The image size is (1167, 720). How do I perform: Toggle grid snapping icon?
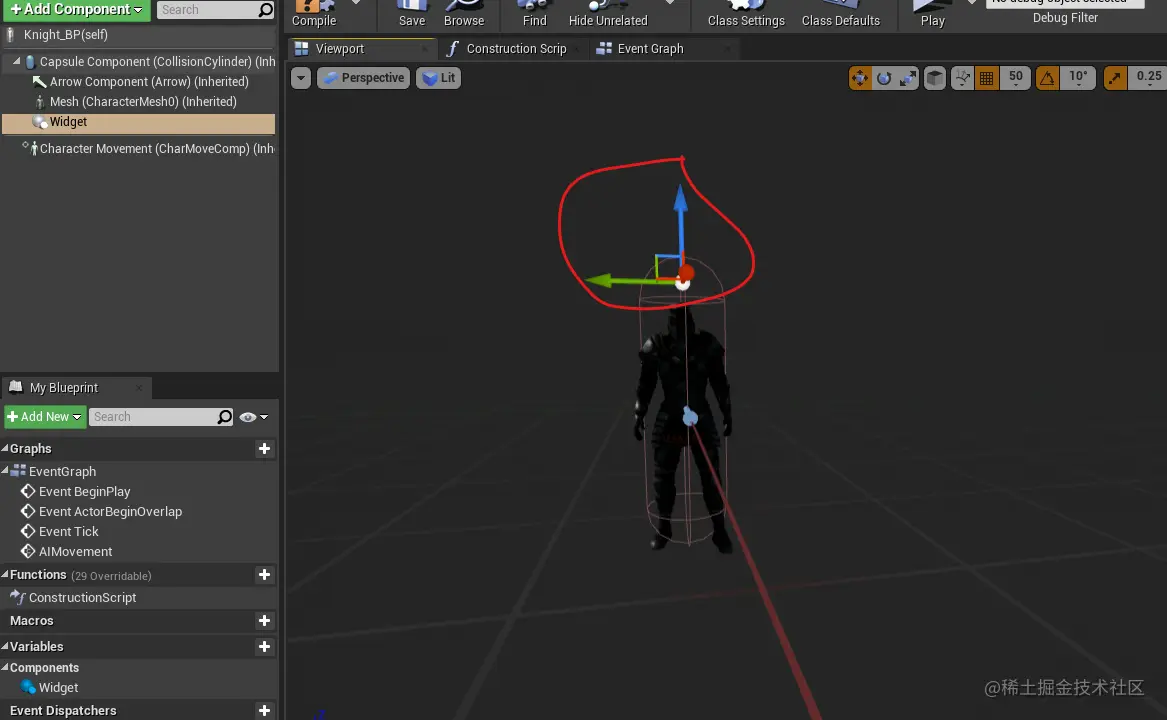(986, 78)
